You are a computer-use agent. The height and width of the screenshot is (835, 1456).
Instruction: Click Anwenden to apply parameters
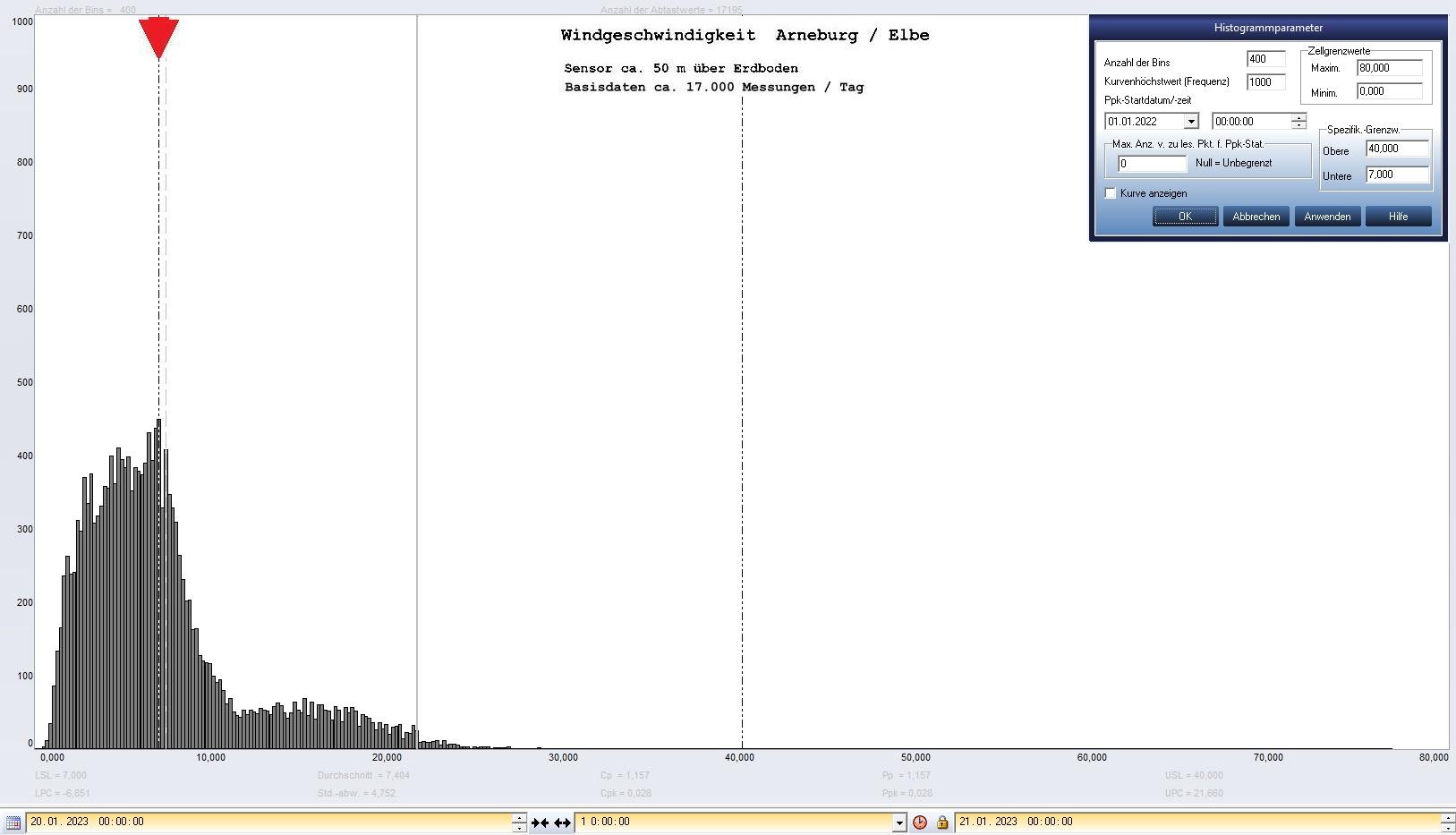coord(1327,217)
